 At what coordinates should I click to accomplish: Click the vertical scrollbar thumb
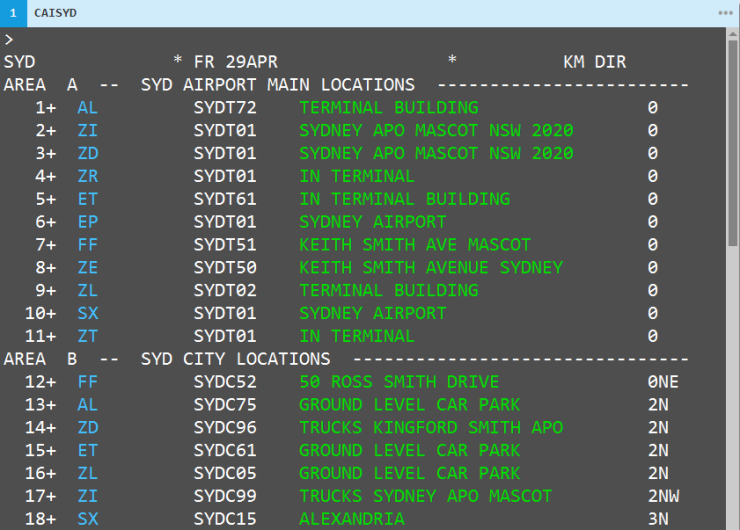pyautogui.click(x=732, y=143)
